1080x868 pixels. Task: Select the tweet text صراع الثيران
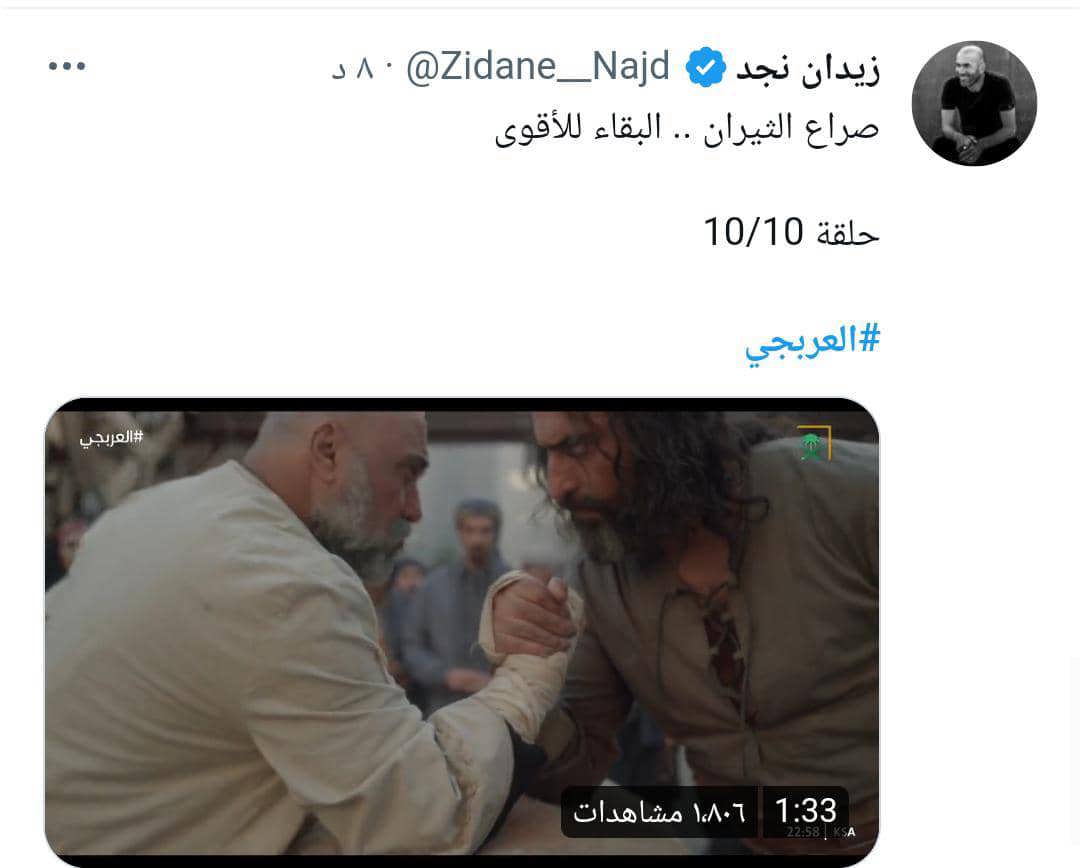click(x=791, y=129)
